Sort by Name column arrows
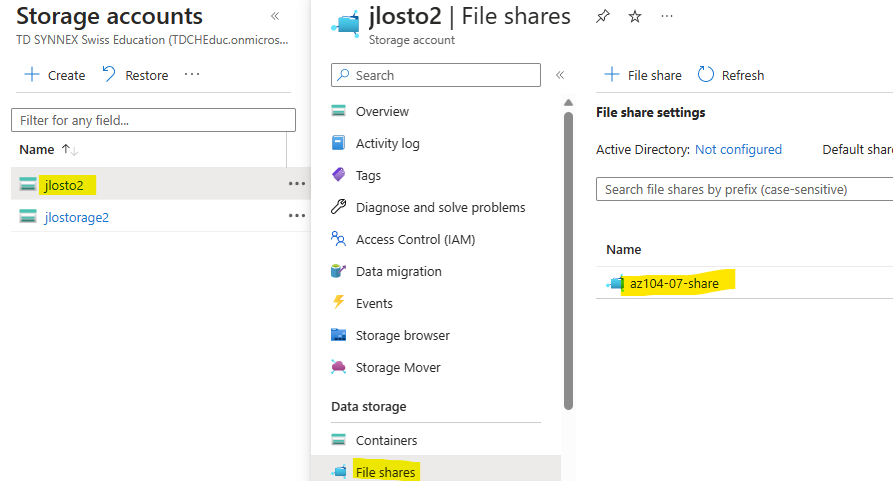893x483 pixels. (69, 150)
